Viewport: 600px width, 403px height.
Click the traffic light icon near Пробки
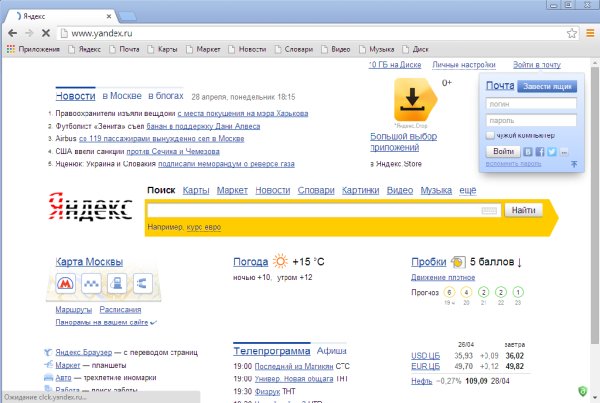click(x=458, y=262)
